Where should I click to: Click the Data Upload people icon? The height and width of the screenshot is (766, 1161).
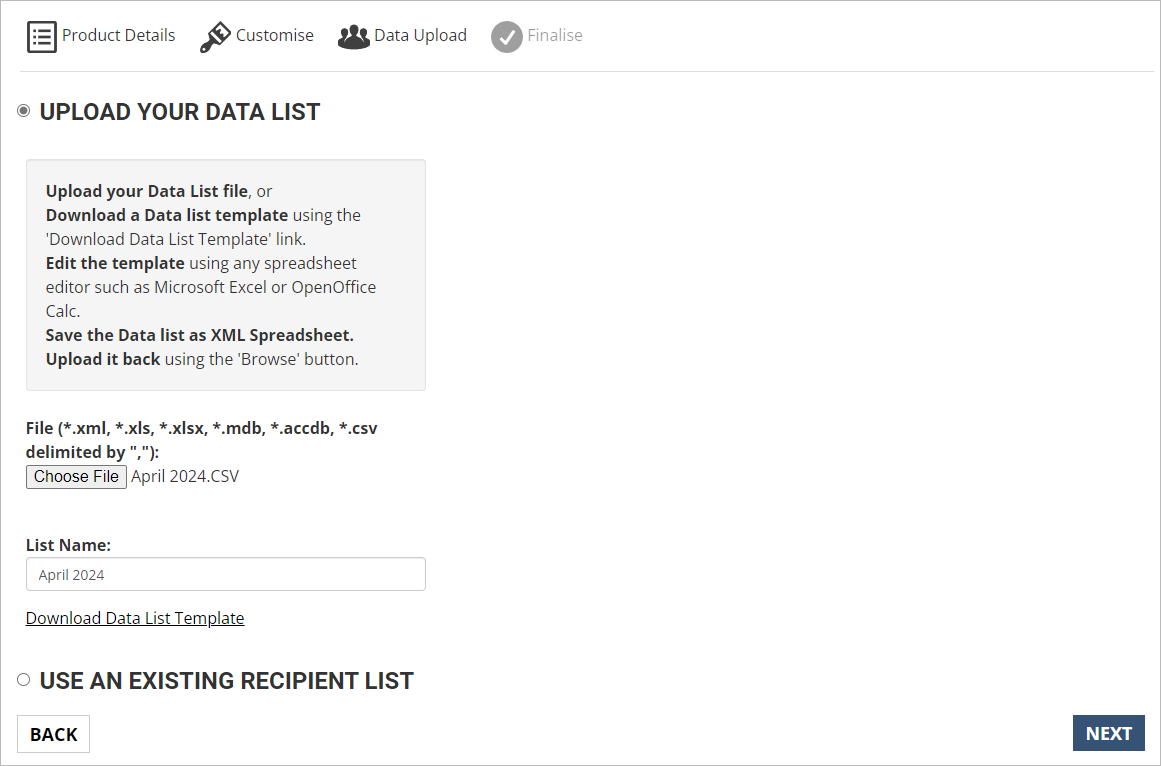[354, 36]
